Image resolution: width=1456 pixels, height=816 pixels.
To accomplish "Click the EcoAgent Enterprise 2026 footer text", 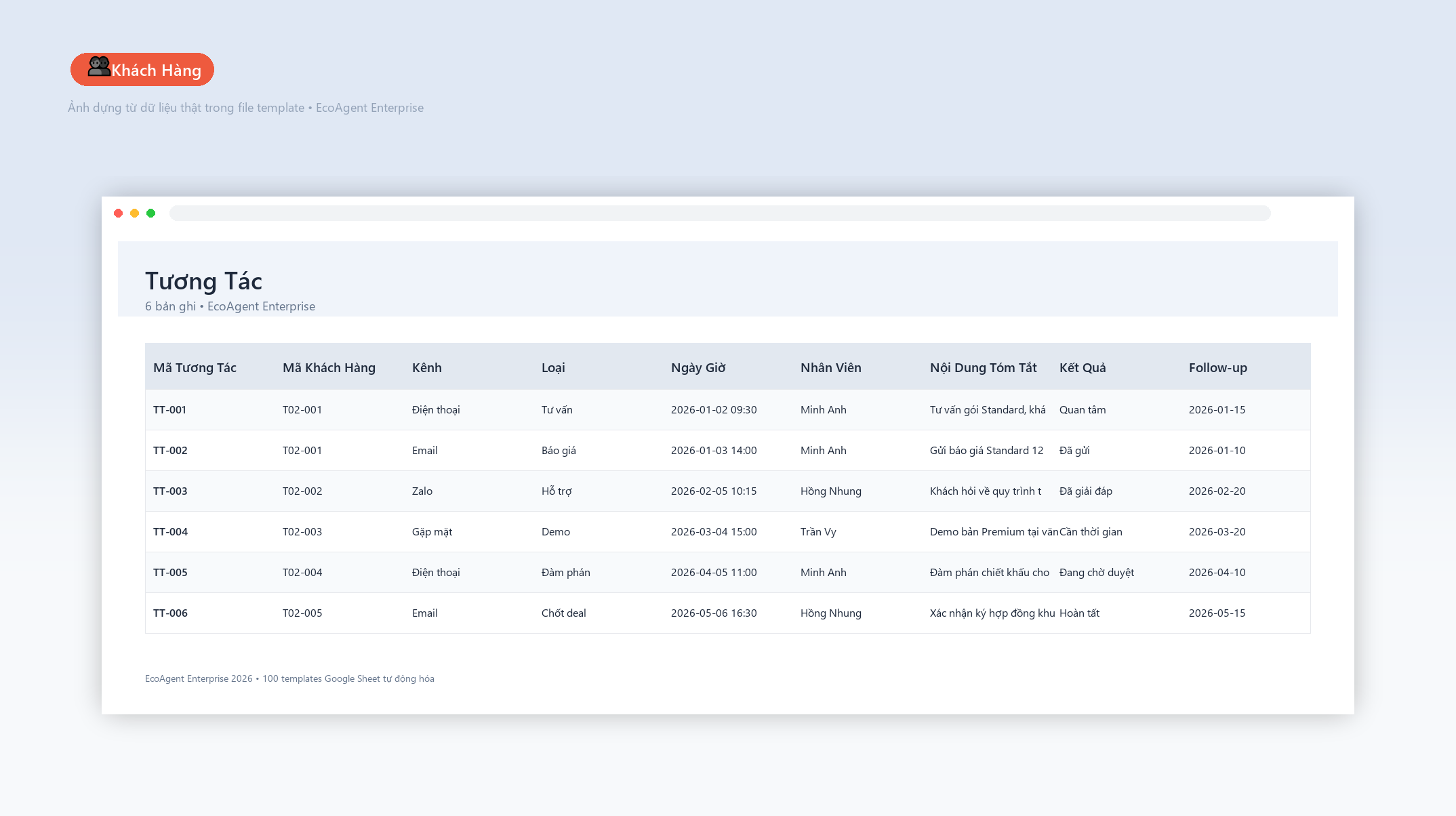I will pyautogui.click(x=289, y=678).
